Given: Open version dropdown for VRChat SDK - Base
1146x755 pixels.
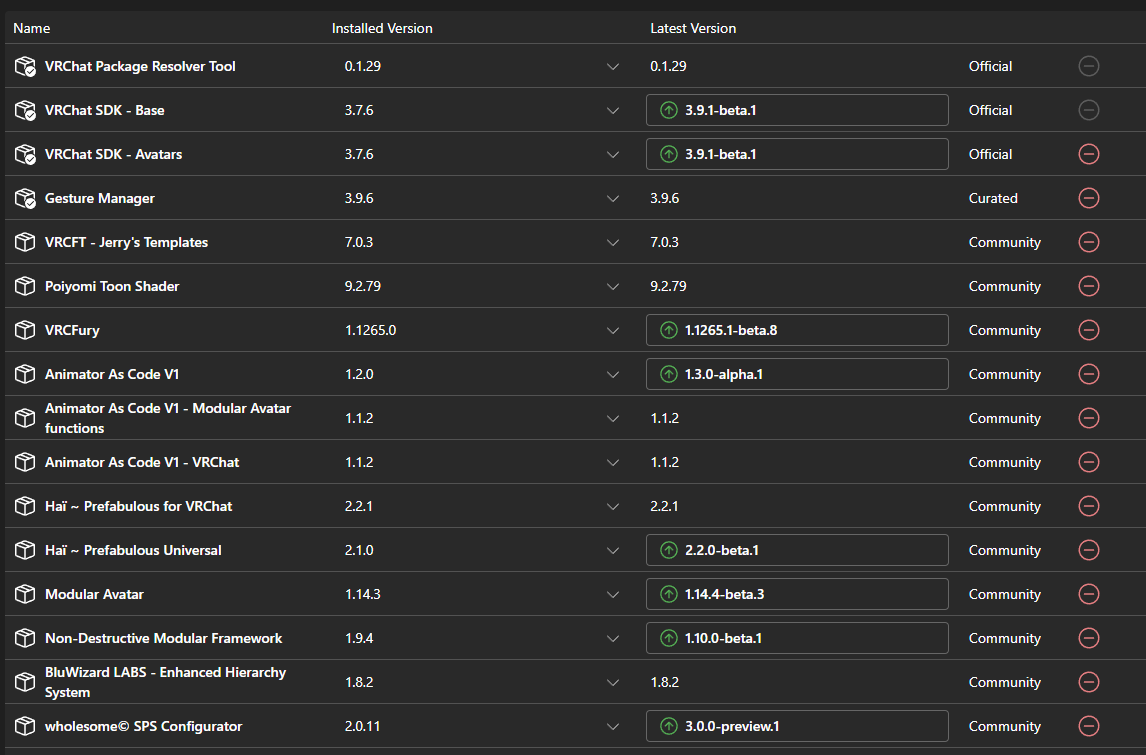Looking at the screenshot, I should (612, 110).
